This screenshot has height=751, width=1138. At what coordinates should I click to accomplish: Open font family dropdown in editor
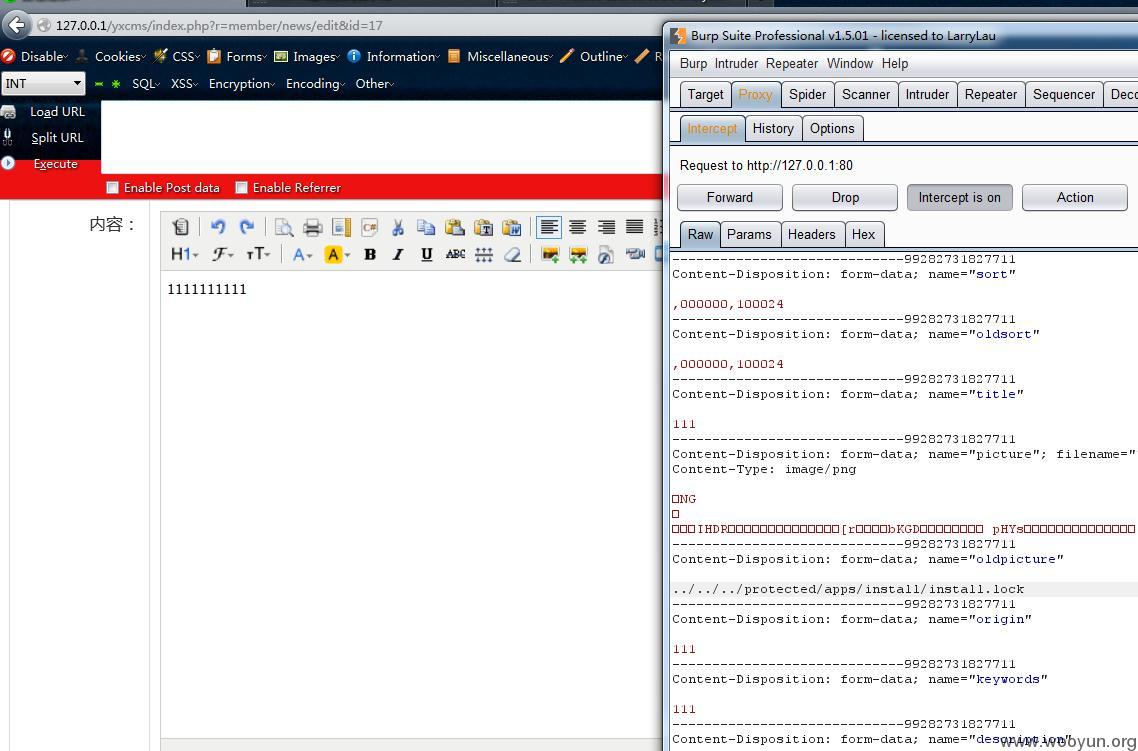click(x=222, y=254)
